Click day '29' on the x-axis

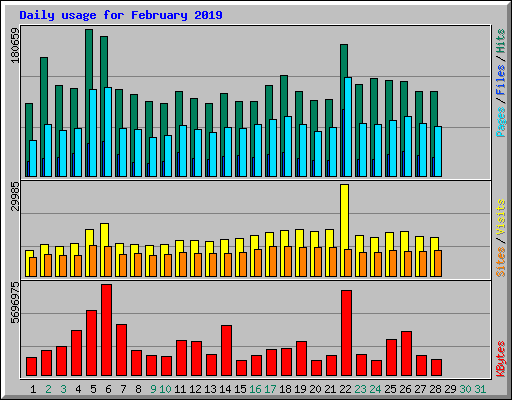pyautogui.click(x=450, y=389)
